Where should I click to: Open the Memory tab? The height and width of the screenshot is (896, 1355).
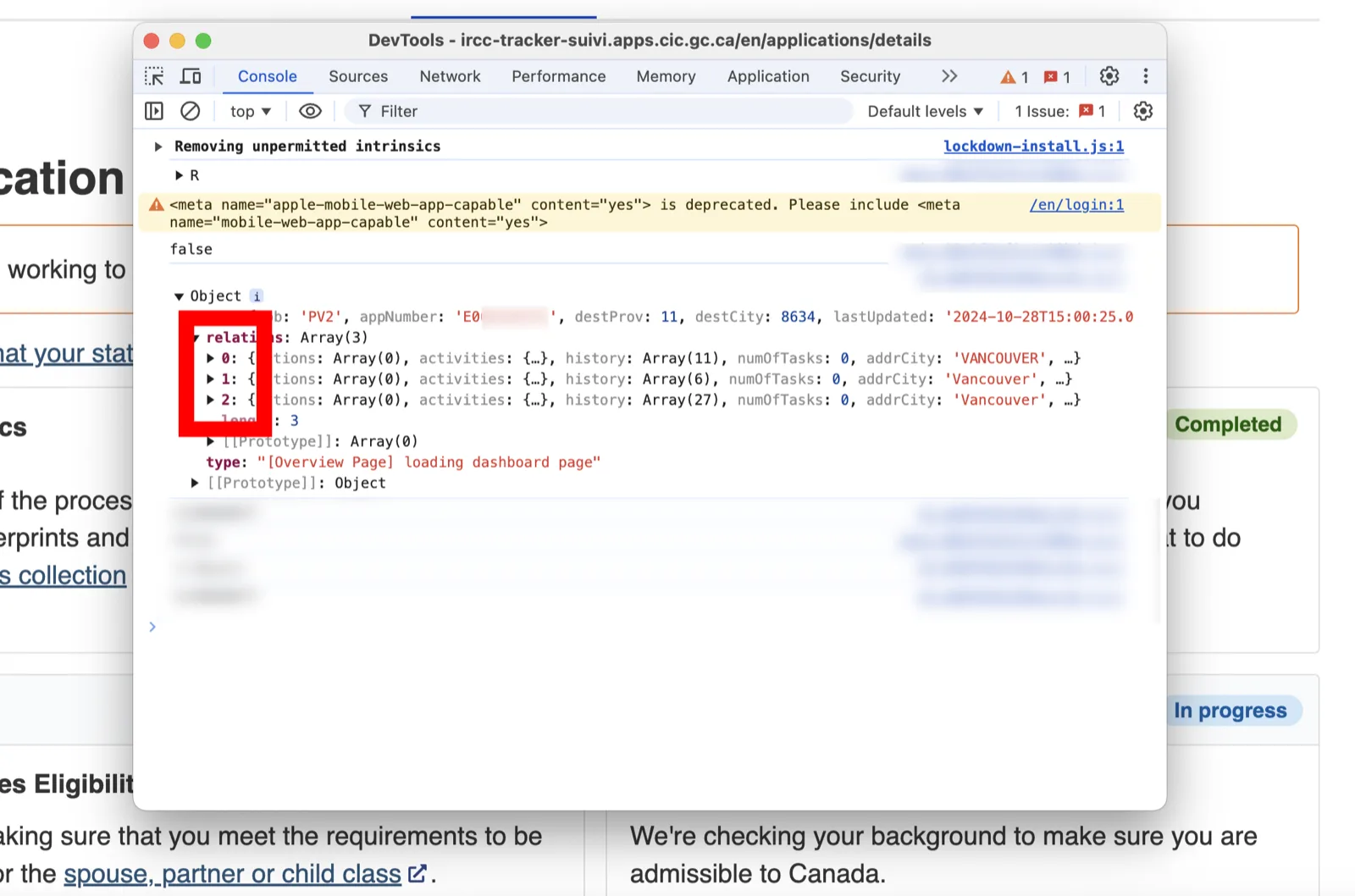[x=666, y=76]
